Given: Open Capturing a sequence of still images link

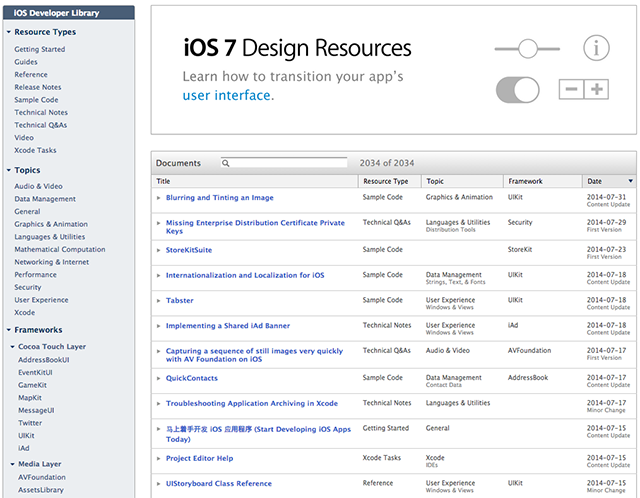Looking at the screenshot, I should [x=254, y=355].
